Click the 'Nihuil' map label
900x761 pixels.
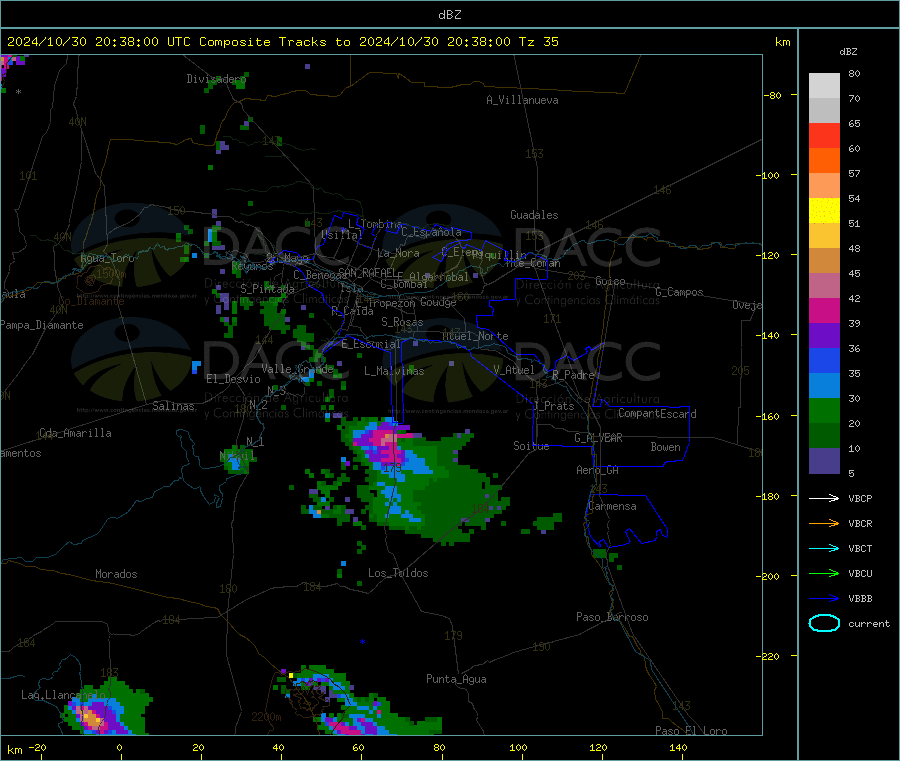[238, 456]
